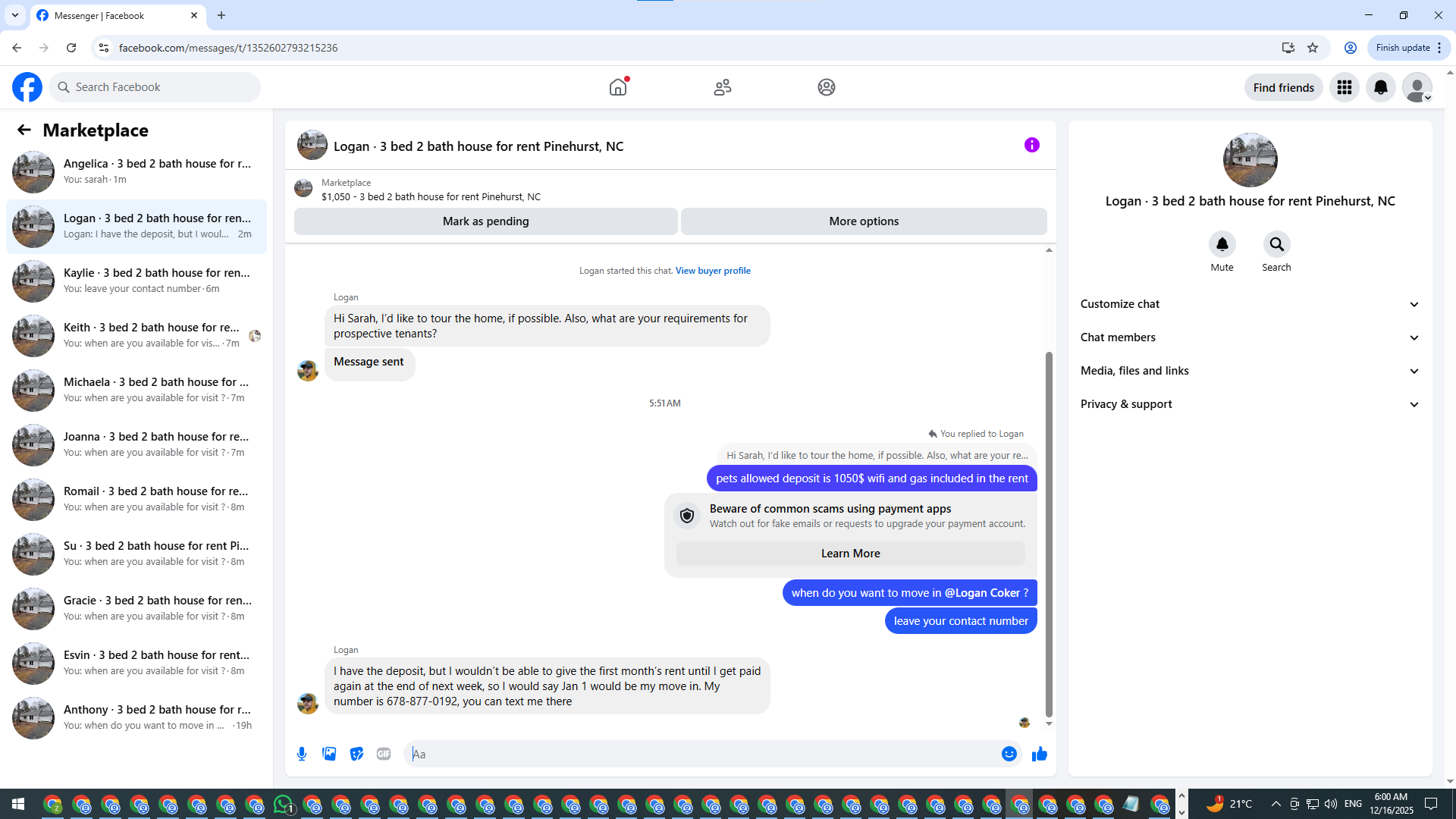Image resolution: width=1456 pixels, height=819 pixels.
Task: Open conversation information purple icon
Action: coord(1032,145)
